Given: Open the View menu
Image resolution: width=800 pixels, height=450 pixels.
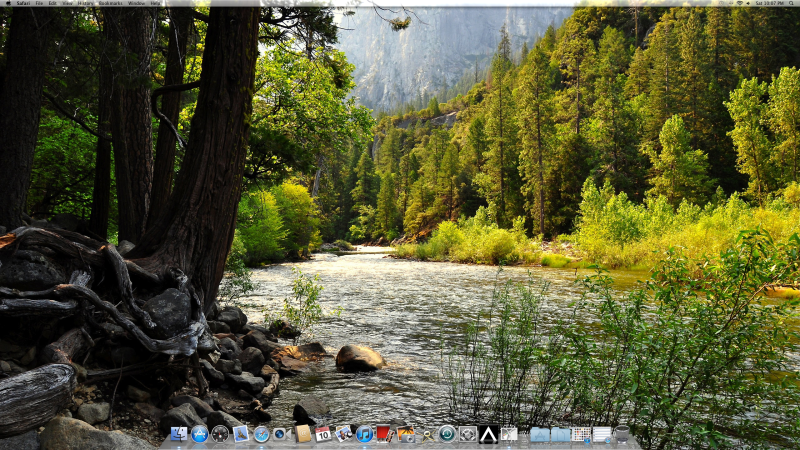Looking at the screenshot, I should point(67,3).
